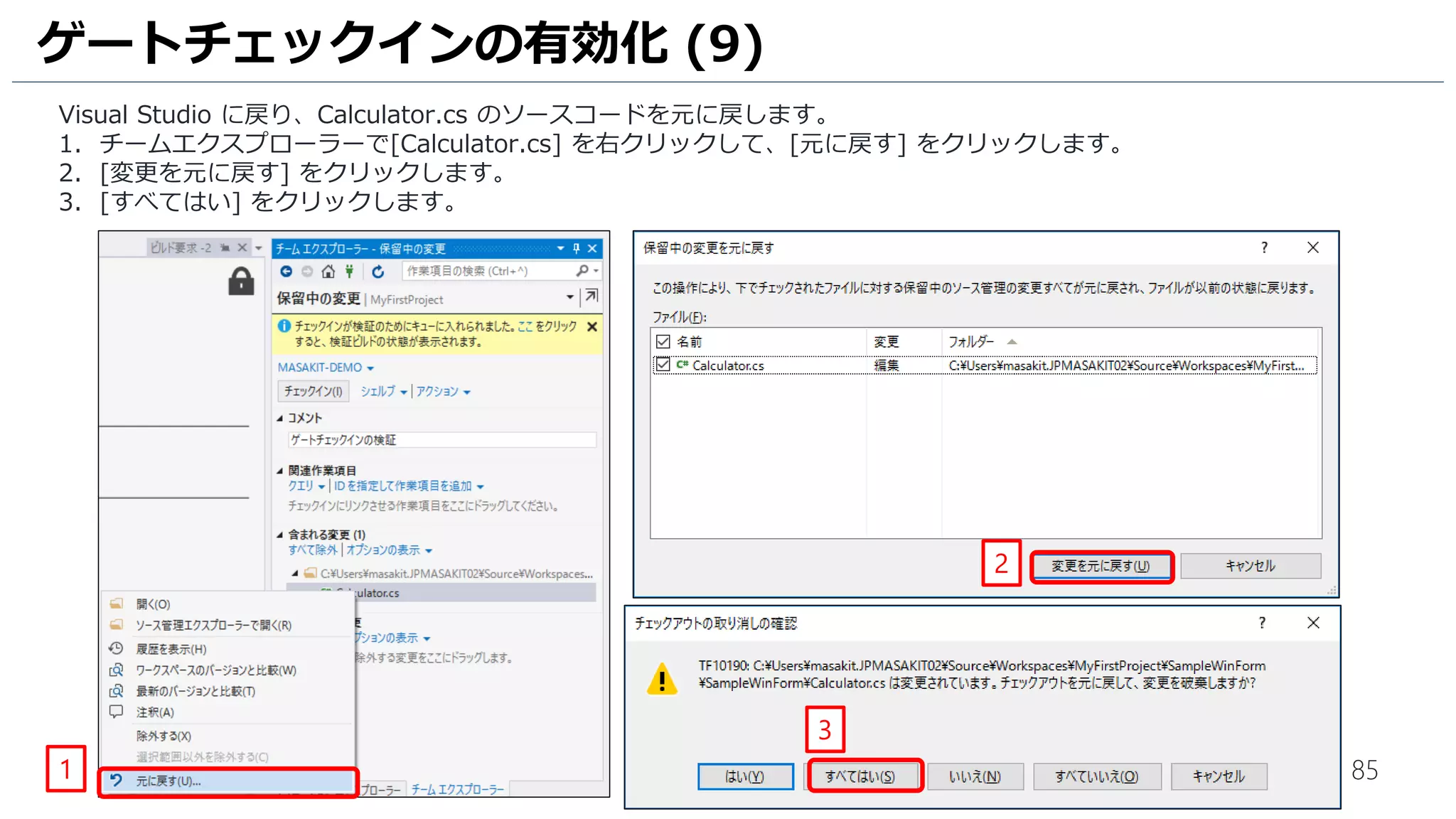Switch to チームエクスプローラー bottom tab

coord(457,789)
